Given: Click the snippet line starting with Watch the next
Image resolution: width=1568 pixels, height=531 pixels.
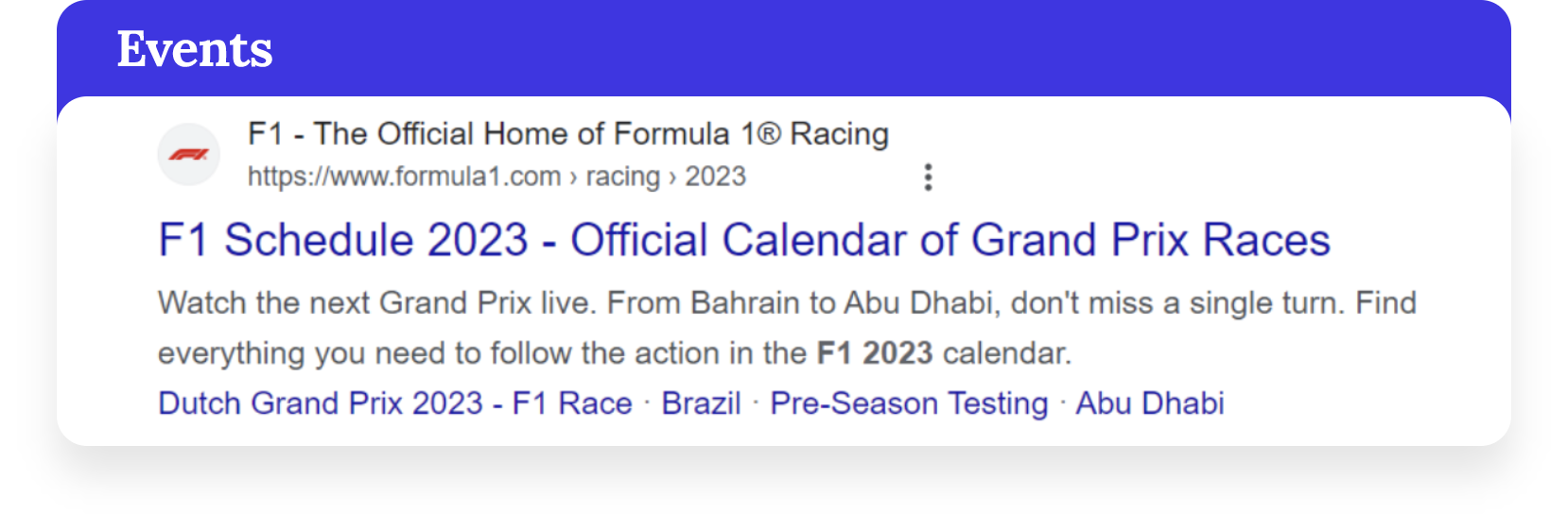Looking at the screenshot, I should pyautogui.click(x=787, y=303).
